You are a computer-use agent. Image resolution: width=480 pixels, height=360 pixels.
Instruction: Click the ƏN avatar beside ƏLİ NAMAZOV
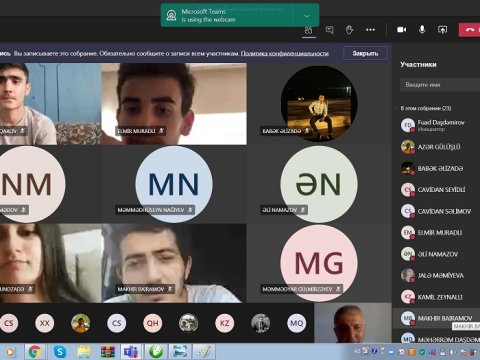(408, 254)
